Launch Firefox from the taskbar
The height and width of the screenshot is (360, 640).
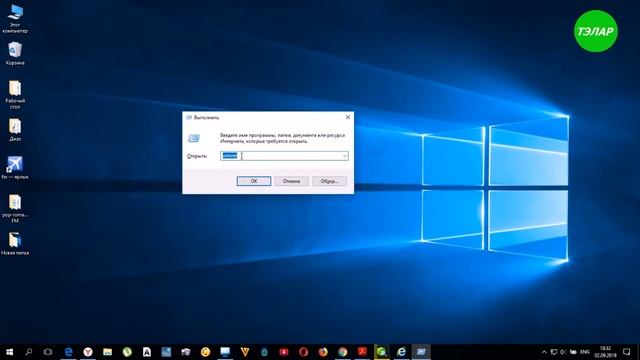tap(323, 352)
